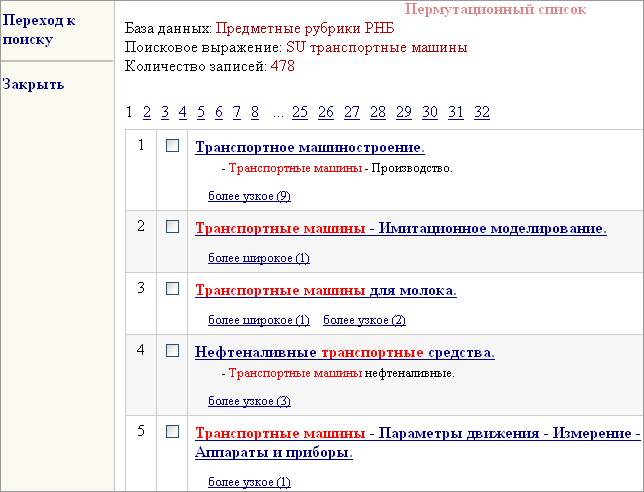
Task: Go to results page 4
Action: pos(183,112)
